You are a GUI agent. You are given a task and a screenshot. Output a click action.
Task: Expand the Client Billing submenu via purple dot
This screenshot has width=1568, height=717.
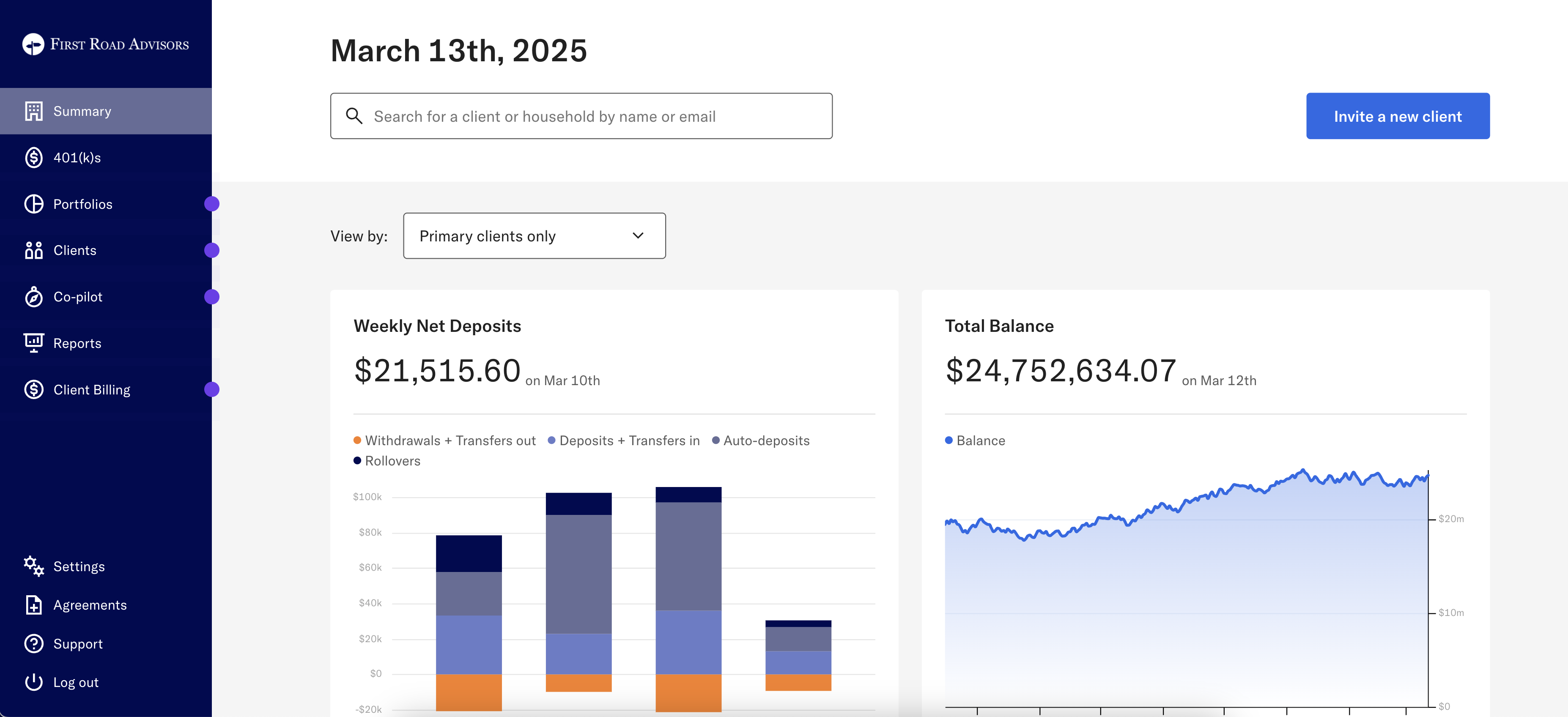[212, 389]
